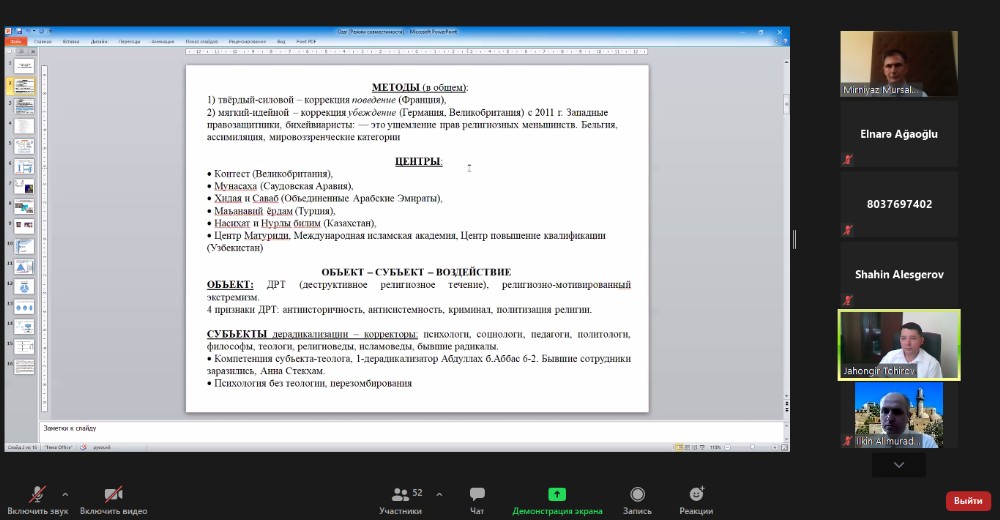Click Jahongir Tohirov video tile
1000x520 pixels.
[899, 345]
